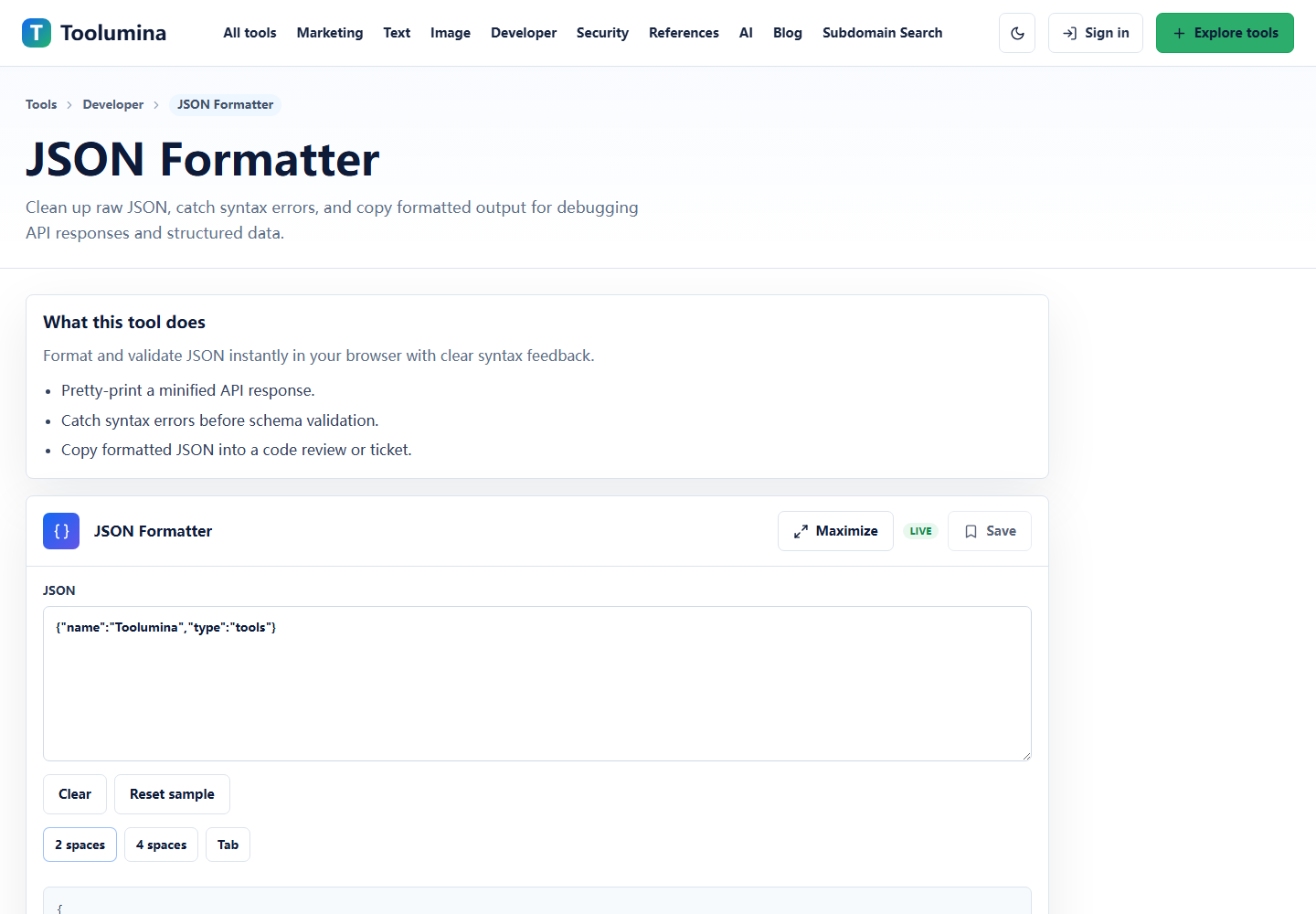This screenshot has width=1316, height=914.
Task: Open the Developer nav menu item
Action: point(524,33)
